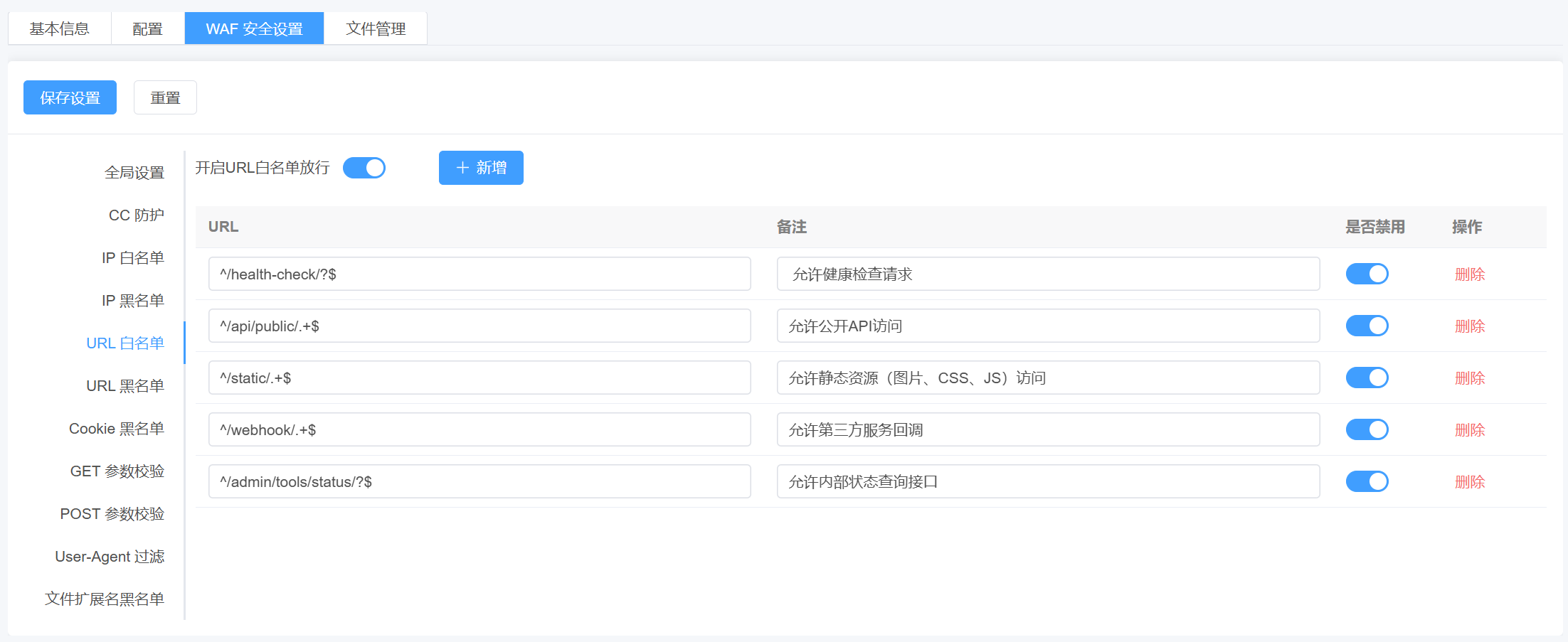
Task: Select IP 白名单 in the sidebar
Action: click(133, 258)
